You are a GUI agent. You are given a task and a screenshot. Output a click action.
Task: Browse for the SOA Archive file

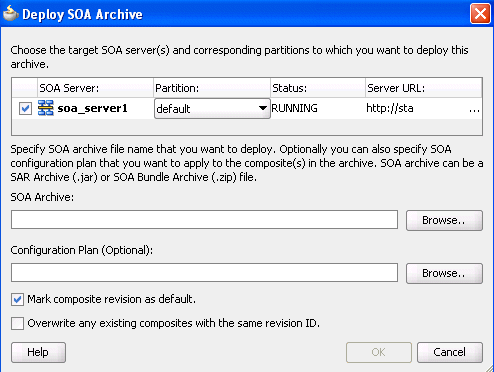click(x=444, y=220)
